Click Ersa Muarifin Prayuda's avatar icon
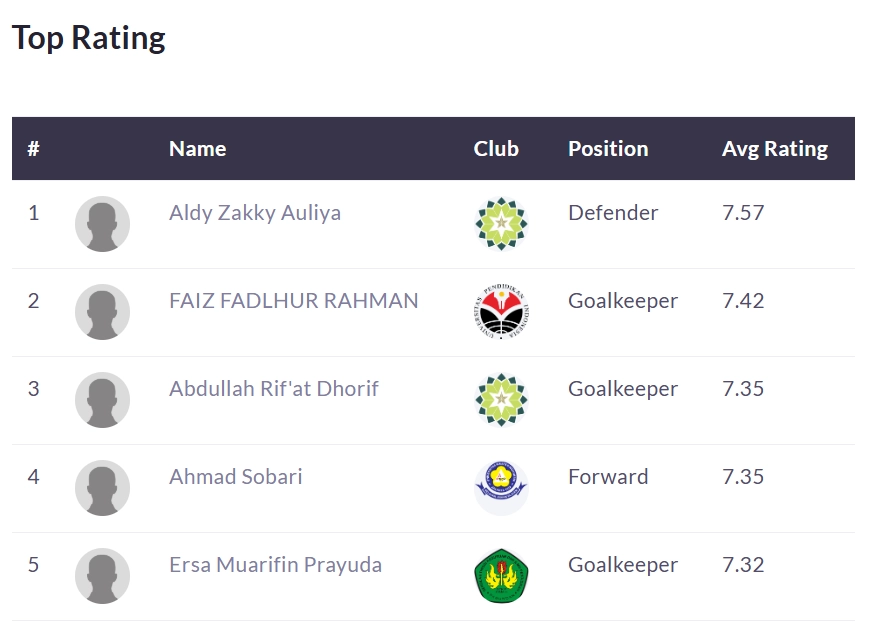 pos(102,576)
